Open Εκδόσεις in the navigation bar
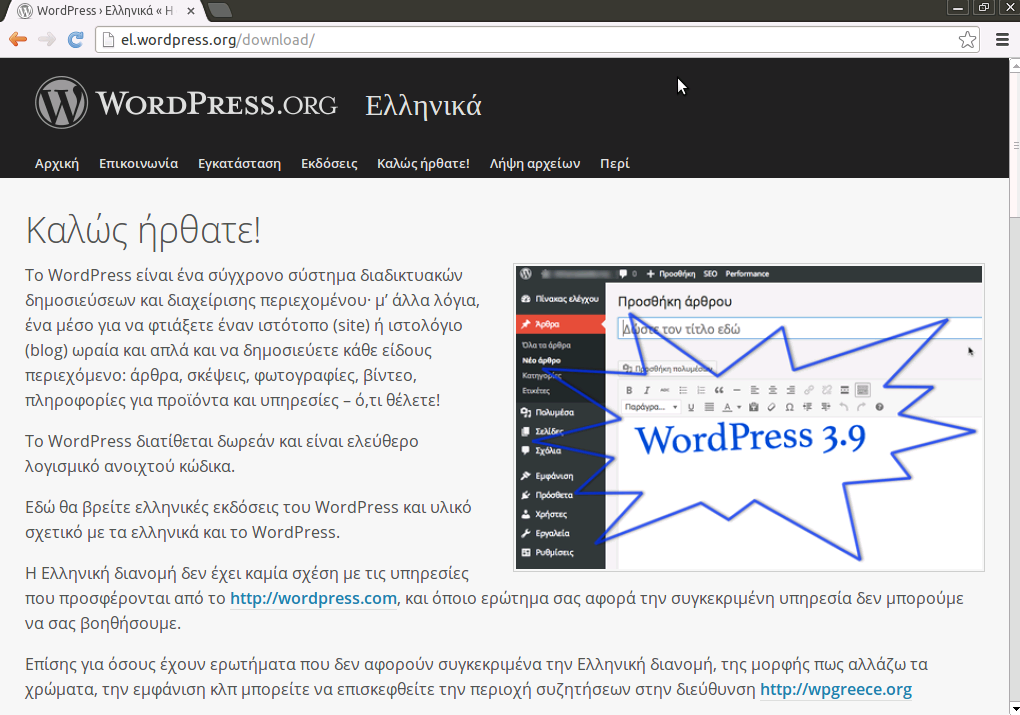 329,163
